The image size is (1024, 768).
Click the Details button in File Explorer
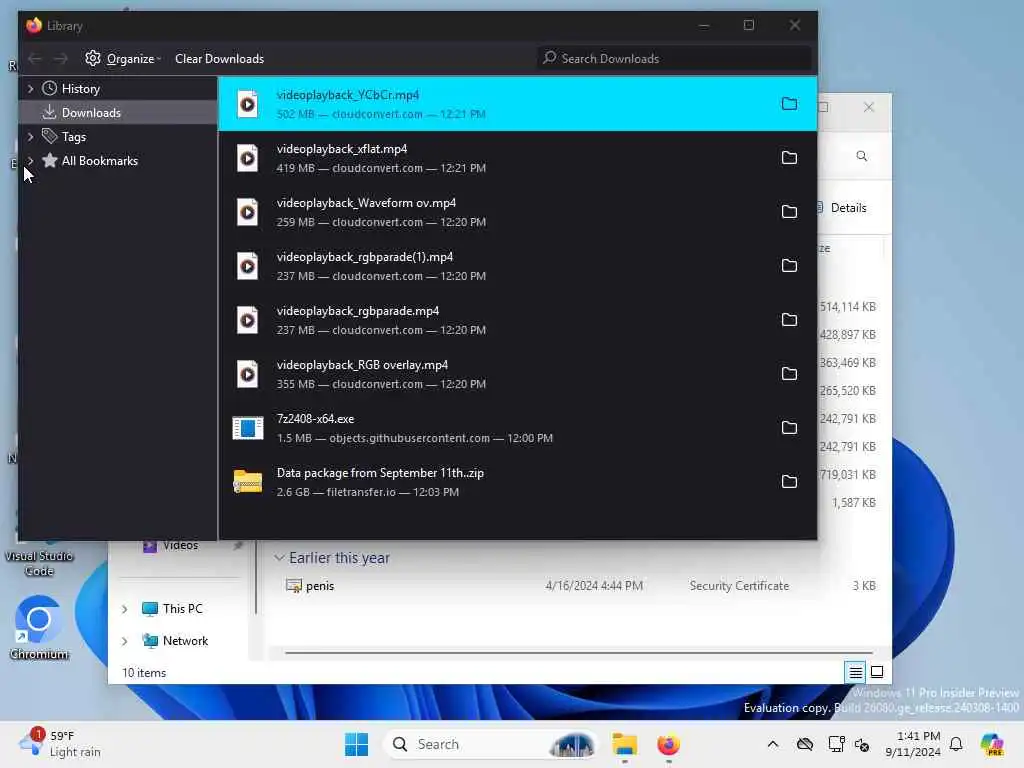pos(842,208)
